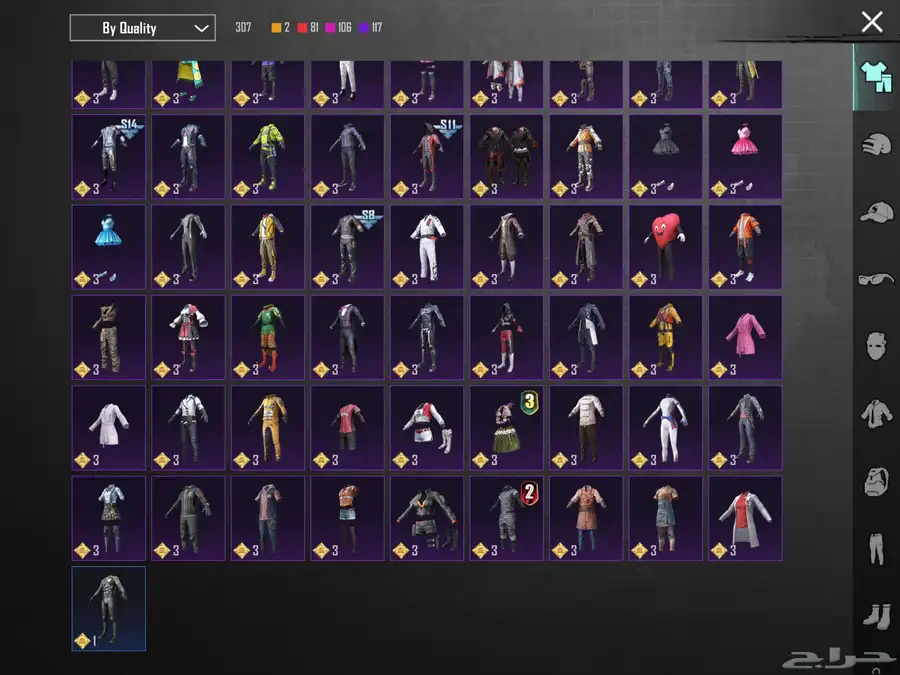Open the jacket tops category

[x=876, y=413]
